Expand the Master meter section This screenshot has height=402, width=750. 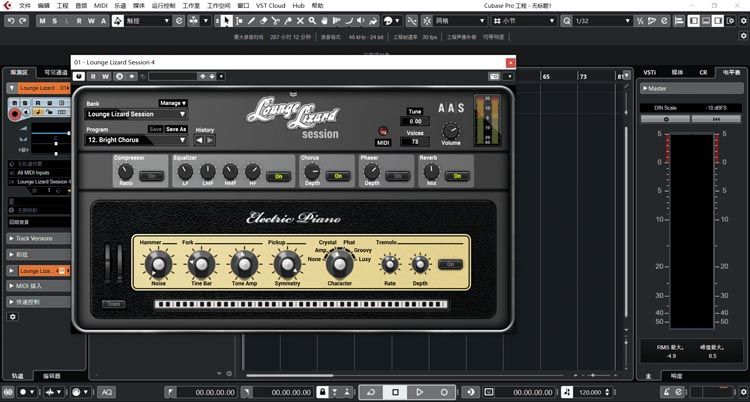[x=692, y=89]
